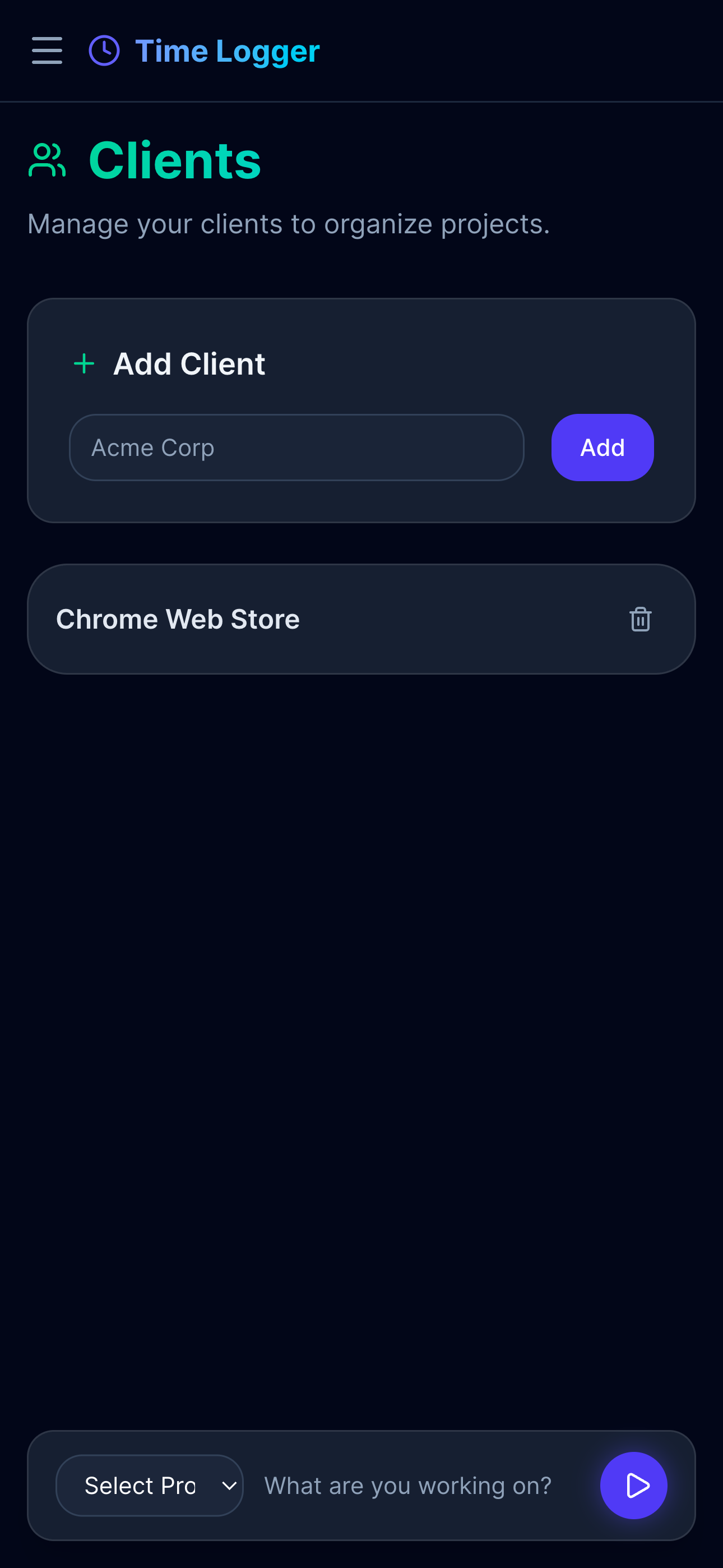Focus the Acme Corp client name field

pyautogui.click(x=296, y=448)
